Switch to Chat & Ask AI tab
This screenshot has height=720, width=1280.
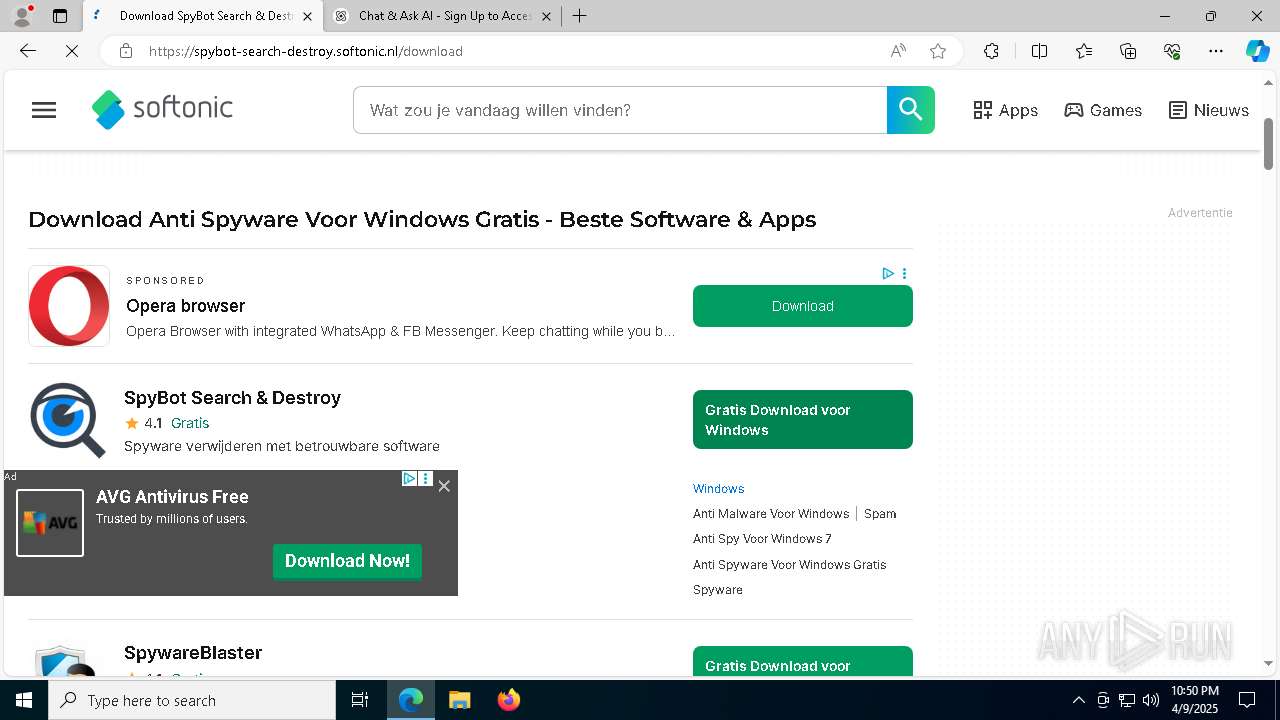[x=444, y=16]
